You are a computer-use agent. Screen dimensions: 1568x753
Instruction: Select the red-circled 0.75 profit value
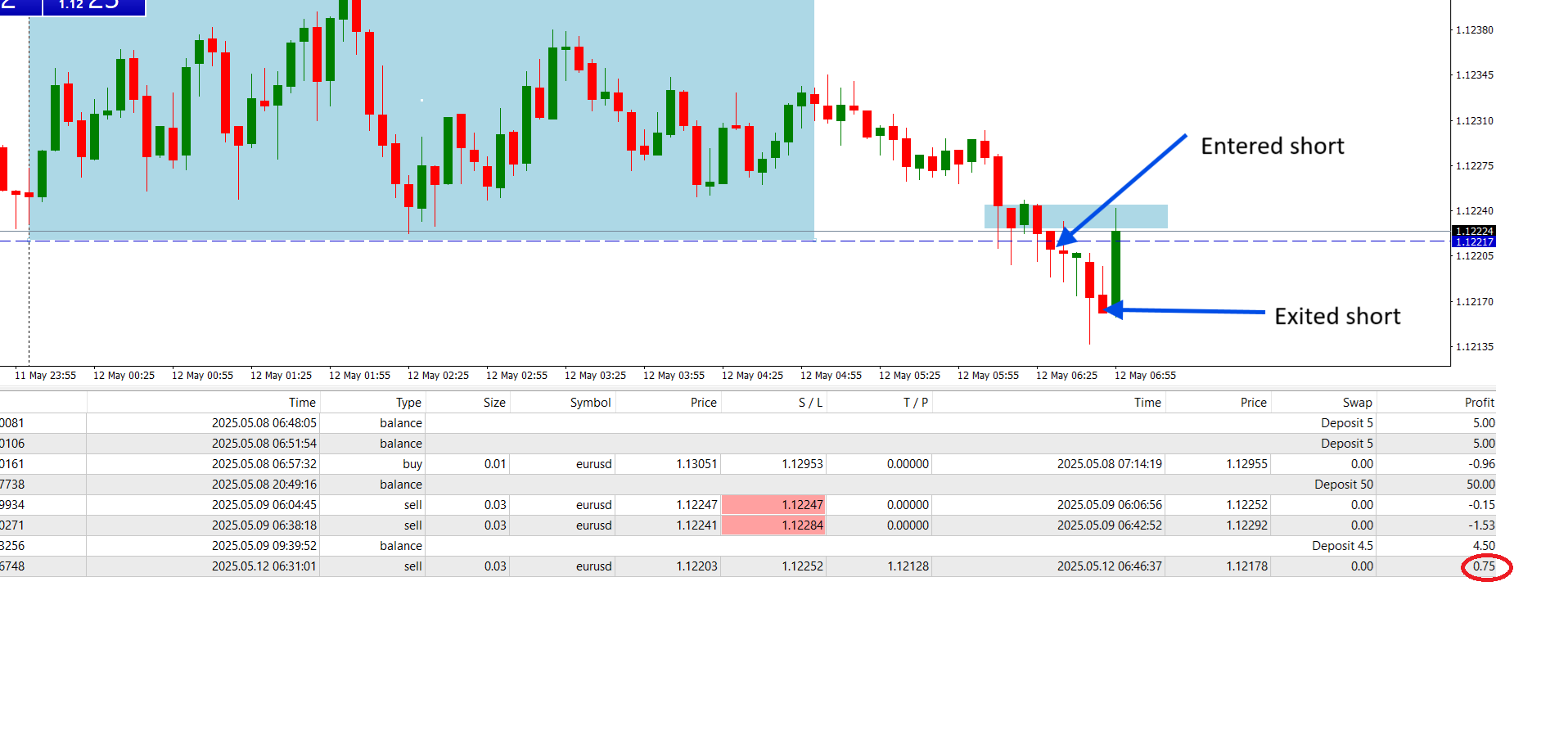[1485, 566]
